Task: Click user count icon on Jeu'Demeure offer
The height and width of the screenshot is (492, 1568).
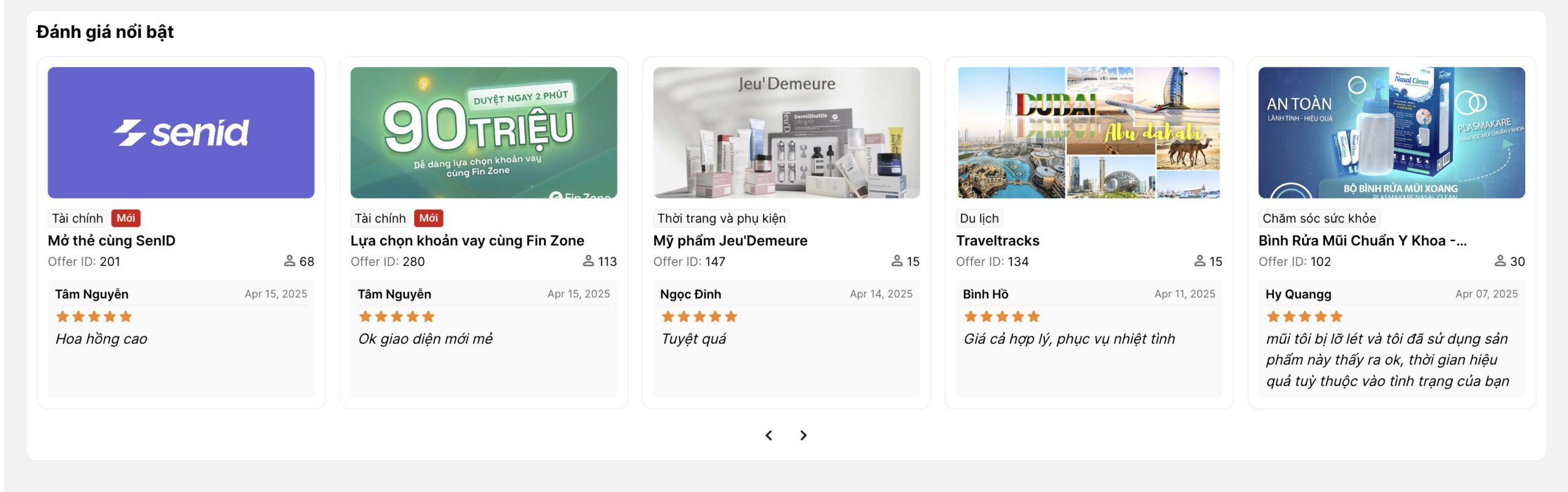Action: click(897, 261)
